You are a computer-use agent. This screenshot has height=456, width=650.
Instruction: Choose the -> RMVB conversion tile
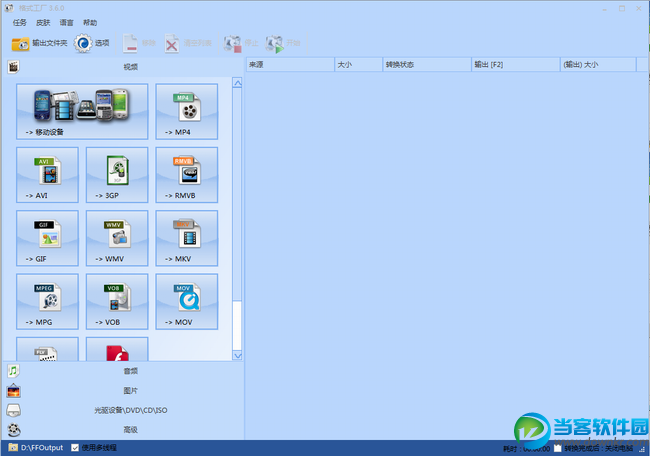[187, 175]
